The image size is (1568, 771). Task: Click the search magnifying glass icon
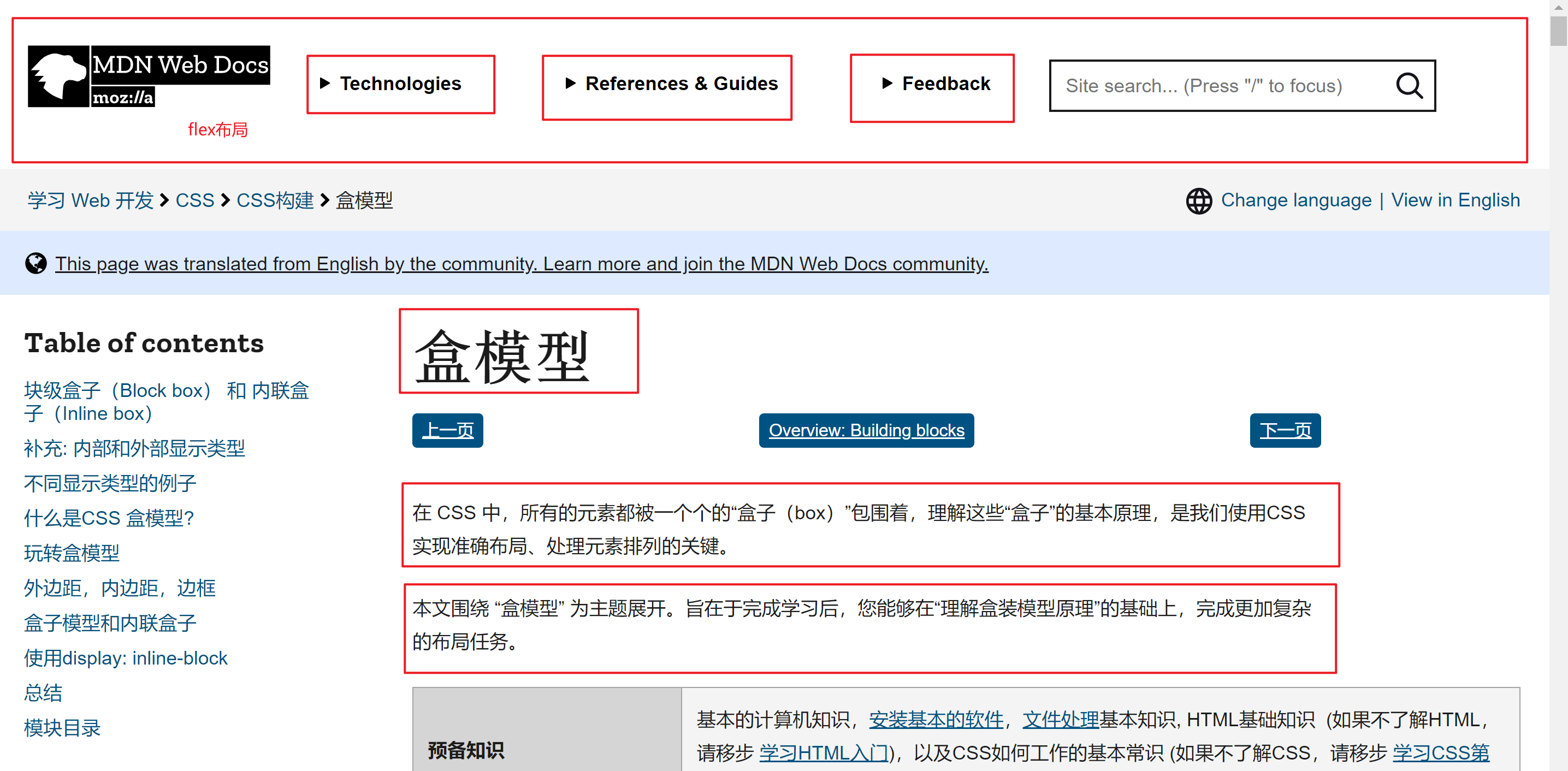pos(1409,85)
